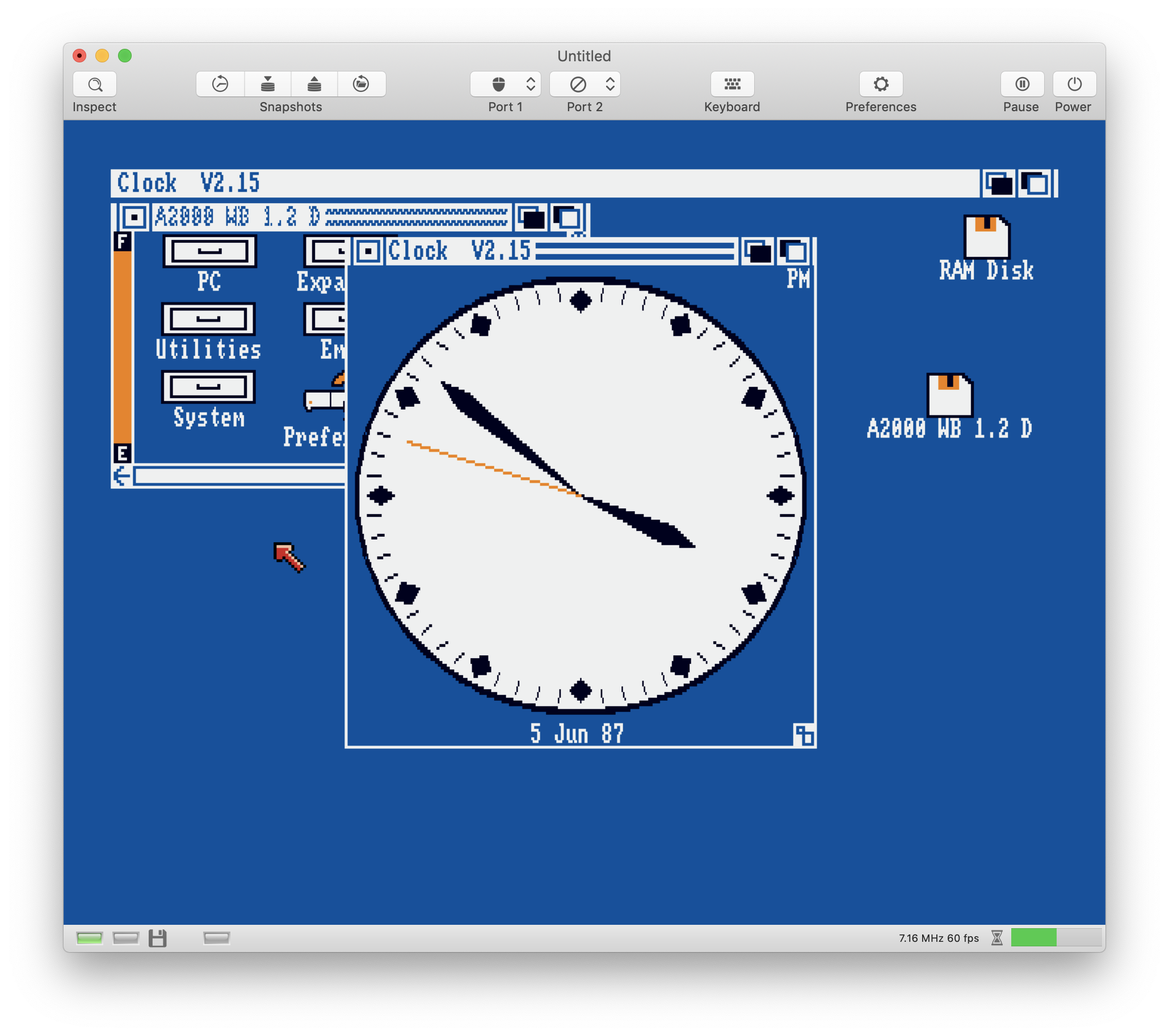Click the date 5 Jun 87
The height and width of the screenshot is (1036, 1169).
point(577,734)
